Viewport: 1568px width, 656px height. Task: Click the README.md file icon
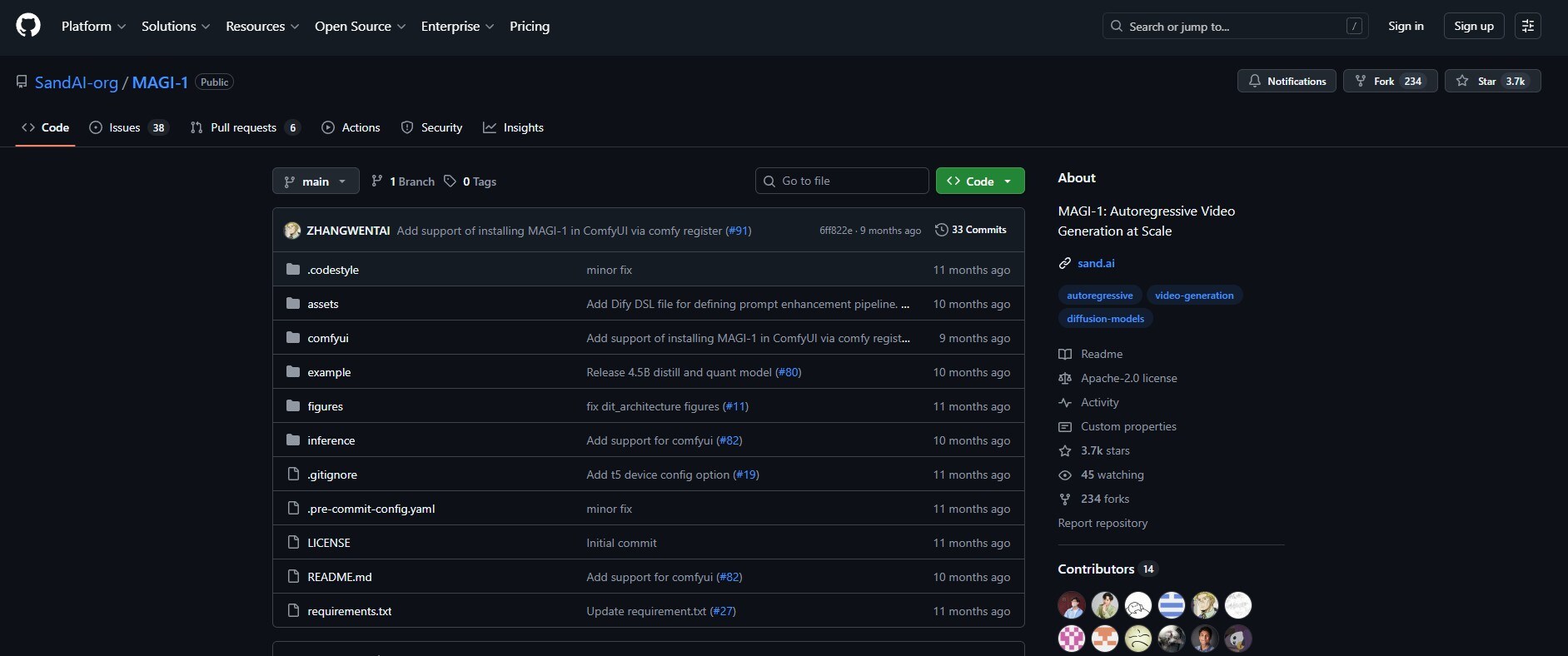coord(293,576)
